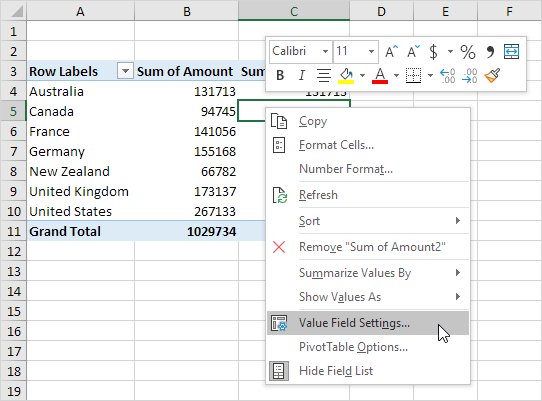Click the Value Field Settings icon
The width and height of the screenshot is (542, 401).
(x=279, y=323)
